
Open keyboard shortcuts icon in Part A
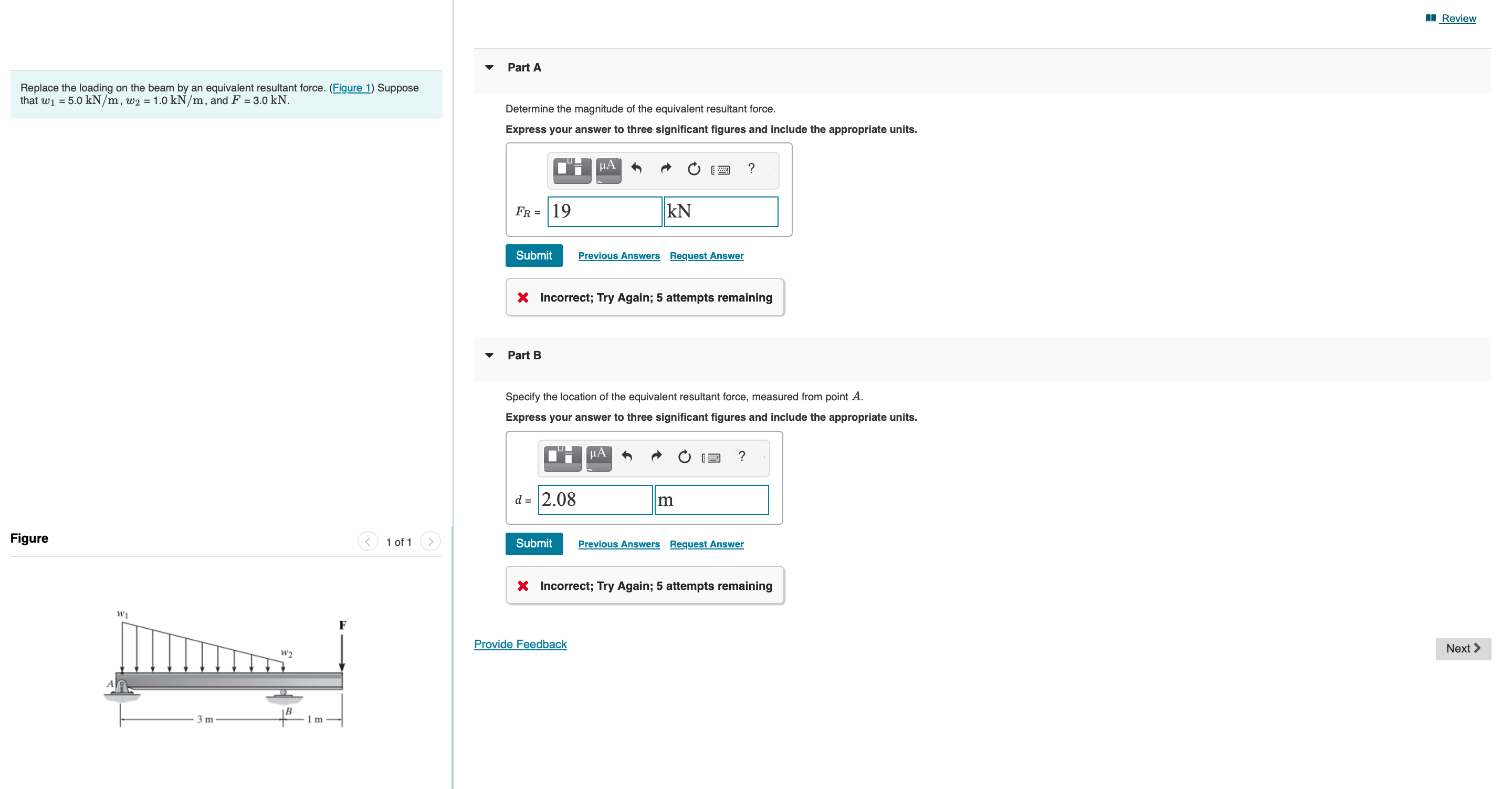tap(720, 170)
